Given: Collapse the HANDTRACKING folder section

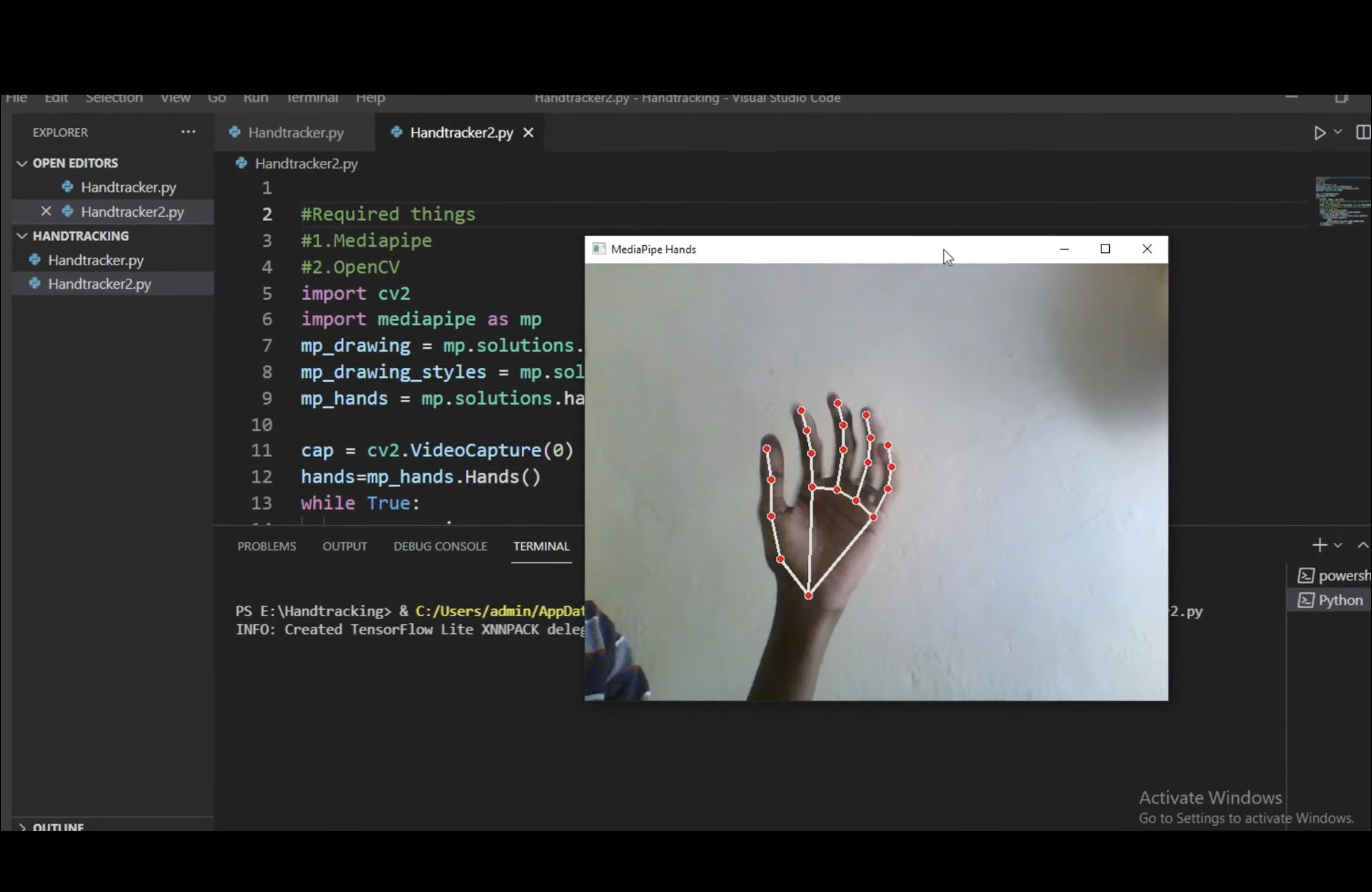Looking at the screenshot, I should (x=80, y=236).
